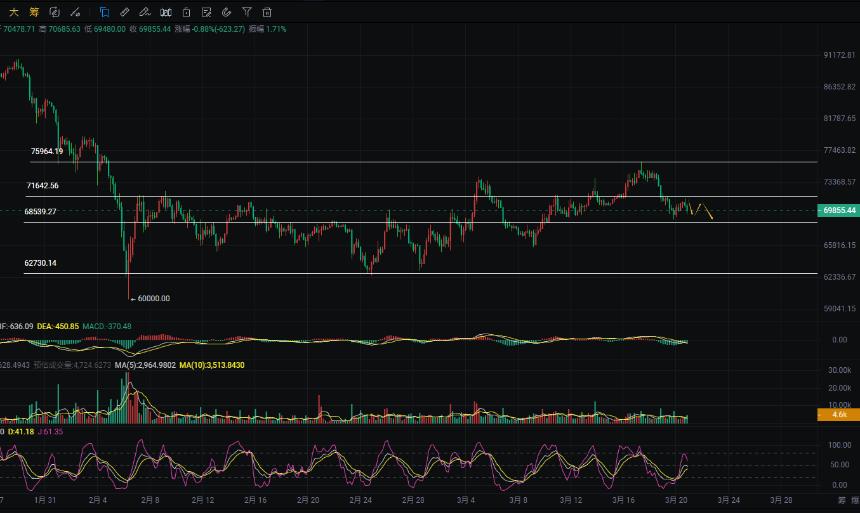This screenshot has width=860, height=513.
Task: Click the copy-refresh icon next to 筹
Action: click(x=54, y=12)
